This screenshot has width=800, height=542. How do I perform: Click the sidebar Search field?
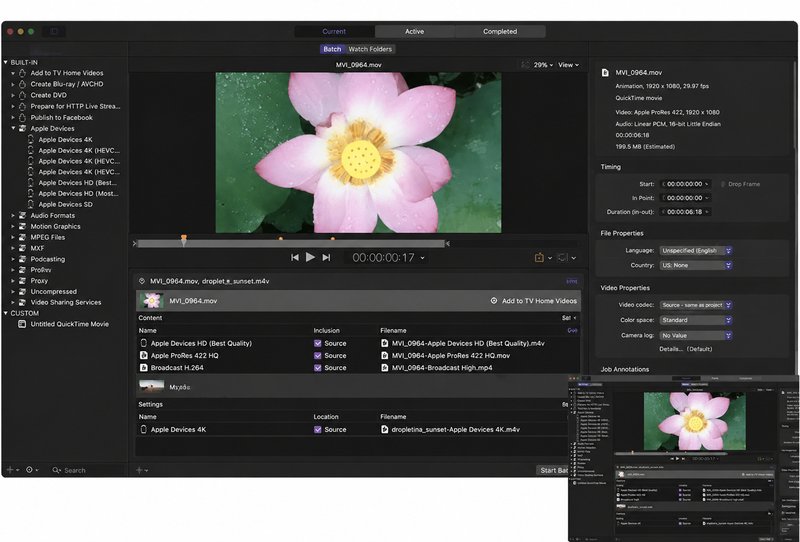[x=87, y=471]
